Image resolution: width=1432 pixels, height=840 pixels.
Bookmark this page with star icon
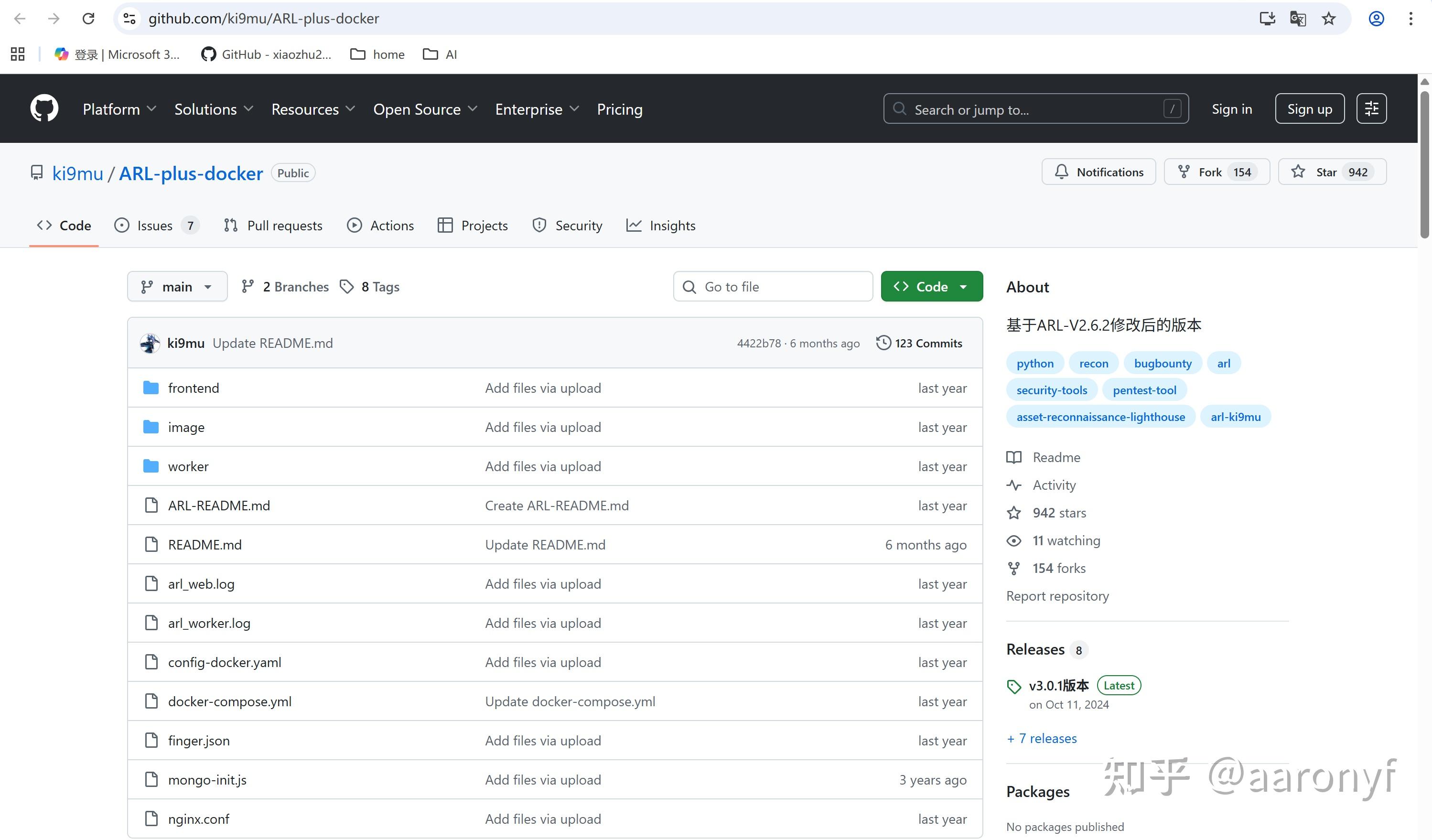1329,19
